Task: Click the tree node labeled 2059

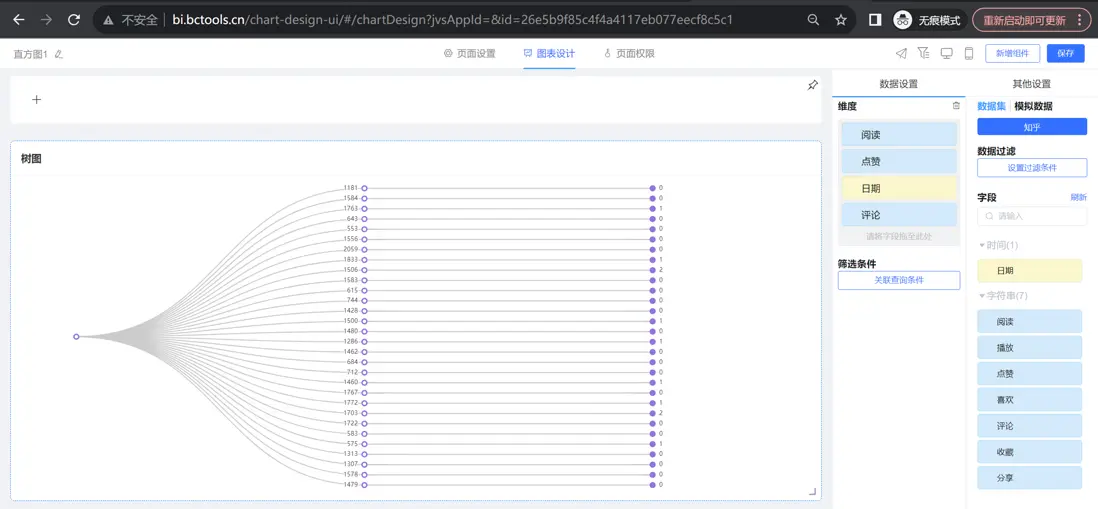Action: (364, 249)
